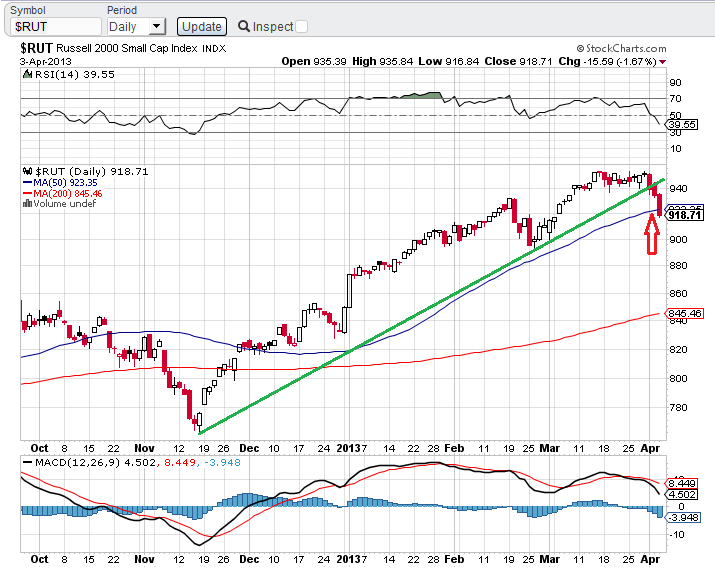Click the Symbol input field containing $RUT
Screen dimensions: 715x575
[55, 26]
